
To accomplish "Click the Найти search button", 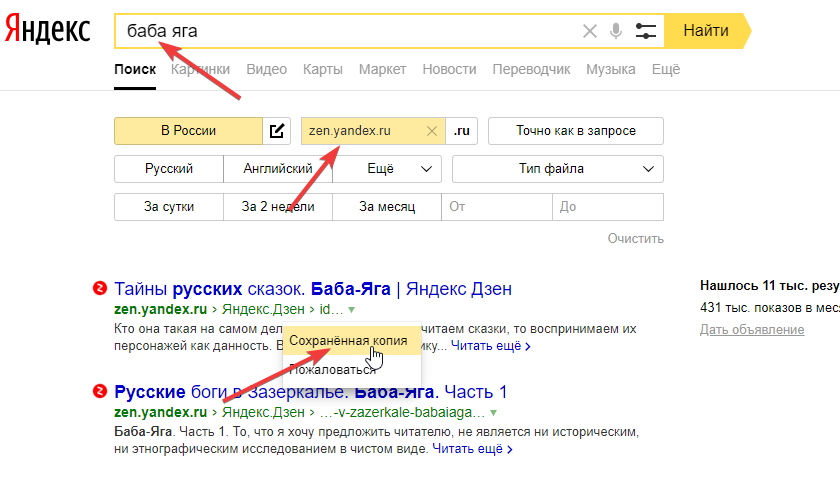I will pyautogui.click(x=706, y=31).
